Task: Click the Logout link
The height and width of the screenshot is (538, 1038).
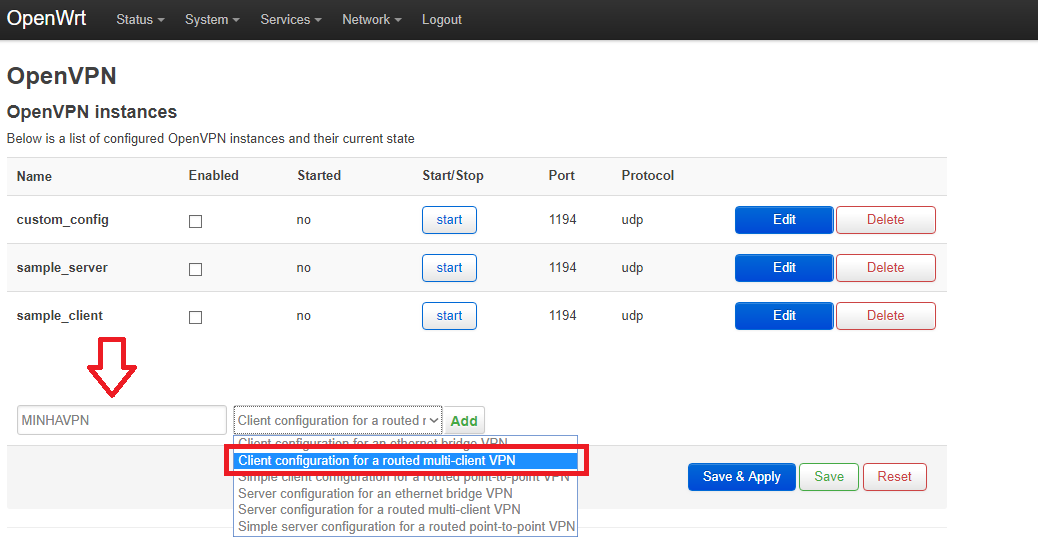Action: click(x=442, y=20)
